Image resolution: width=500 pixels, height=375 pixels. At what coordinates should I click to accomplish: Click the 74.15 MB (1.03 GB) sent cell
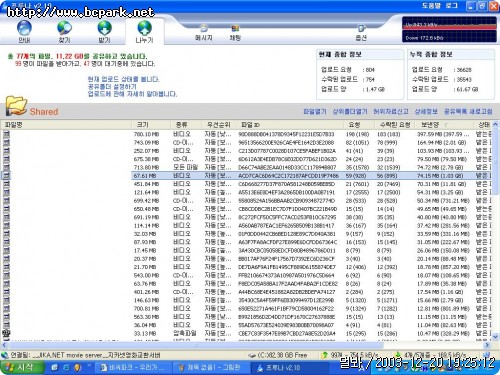tap(440, 176)
